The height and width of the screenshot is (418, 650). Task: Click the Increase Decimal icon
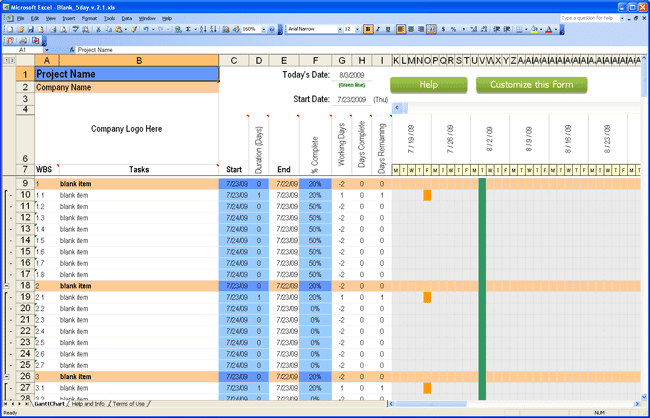[x=473, y=29]
